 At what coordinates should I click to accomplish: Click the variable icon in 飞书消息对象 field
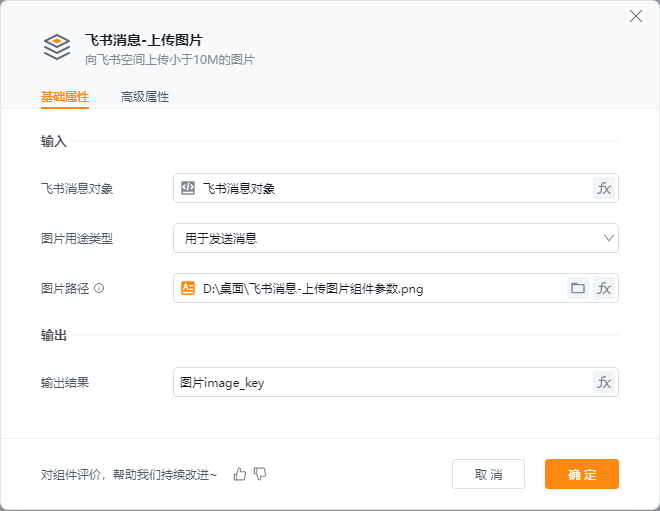coord(188,188)
